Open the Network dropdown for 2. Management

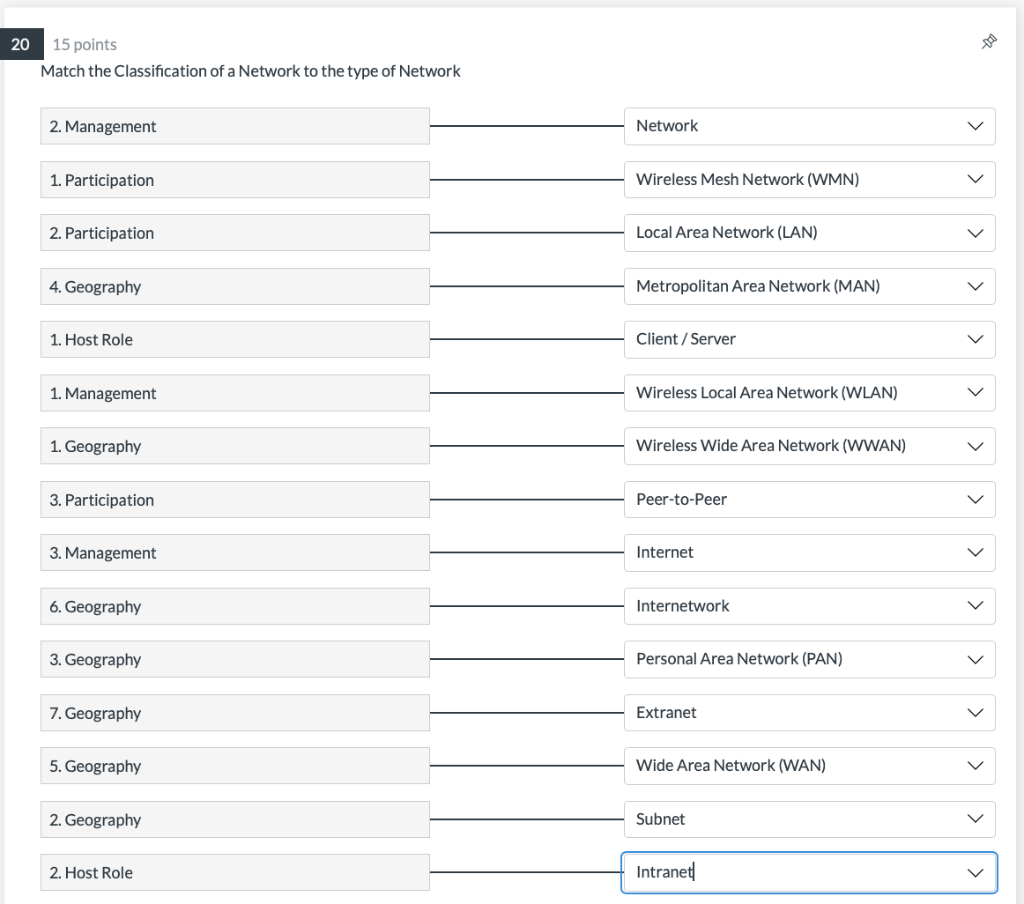(809, 126)
